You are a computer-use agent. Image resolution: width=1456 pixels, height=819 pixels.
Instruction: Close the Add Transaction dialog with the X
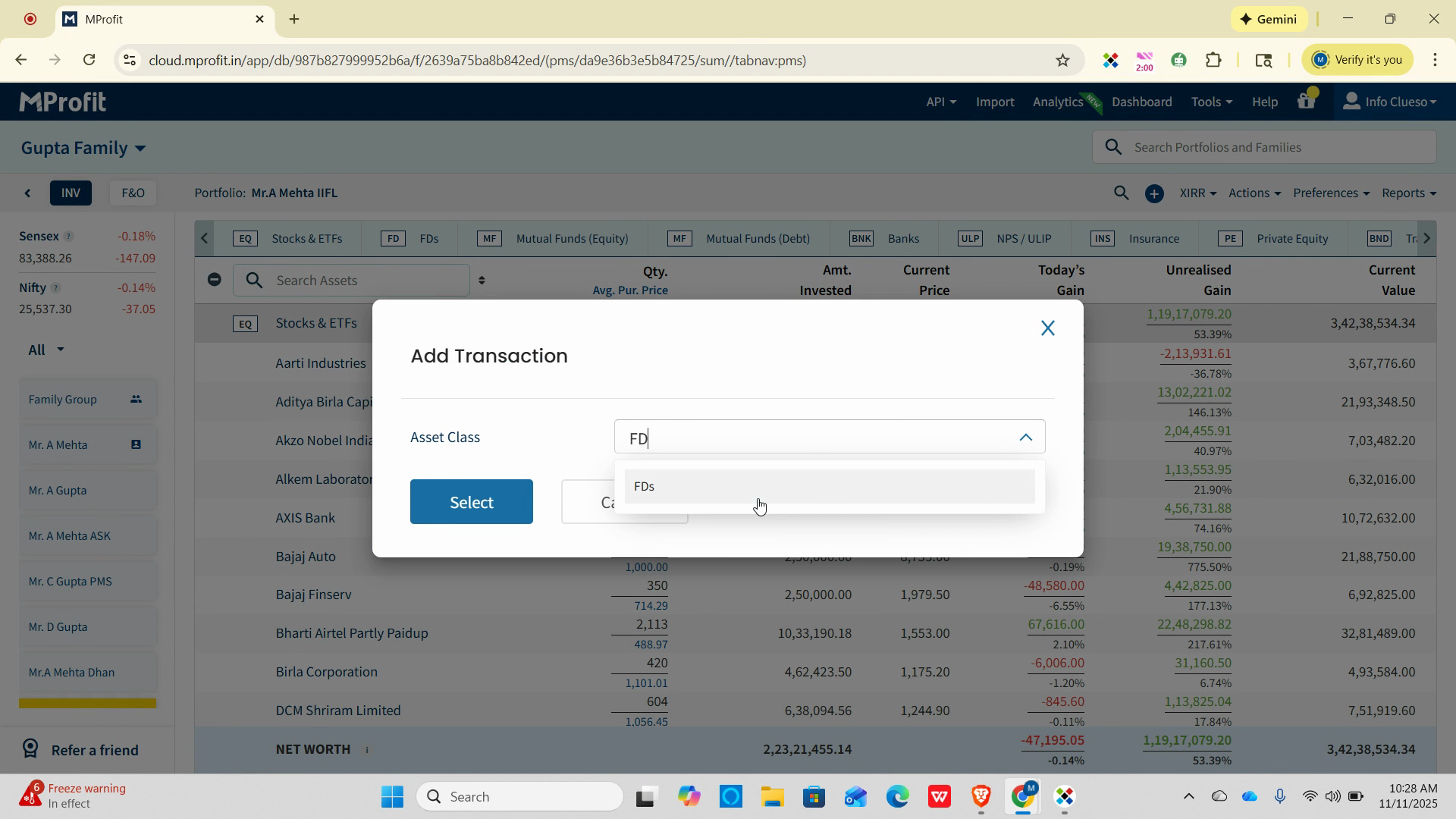pos(1047,328)
